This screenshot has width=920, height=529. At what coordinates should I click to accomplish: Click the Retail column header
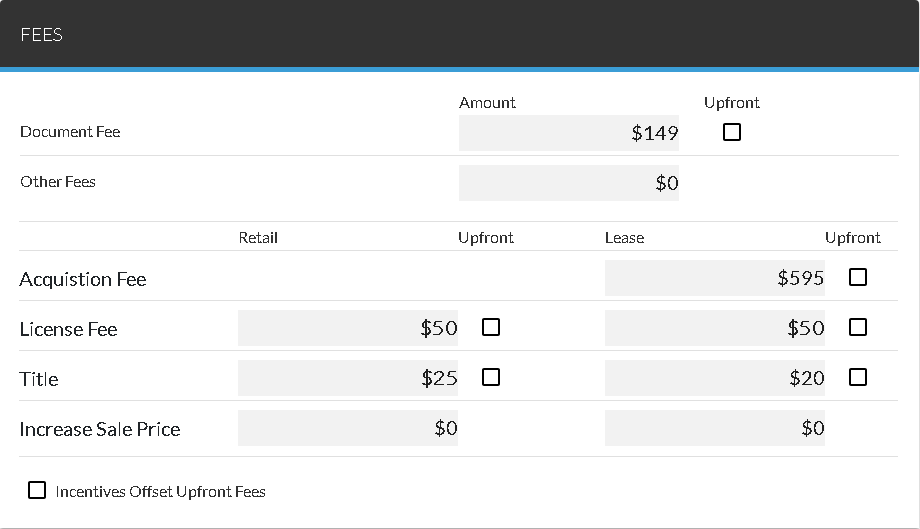tap(258, 238)
